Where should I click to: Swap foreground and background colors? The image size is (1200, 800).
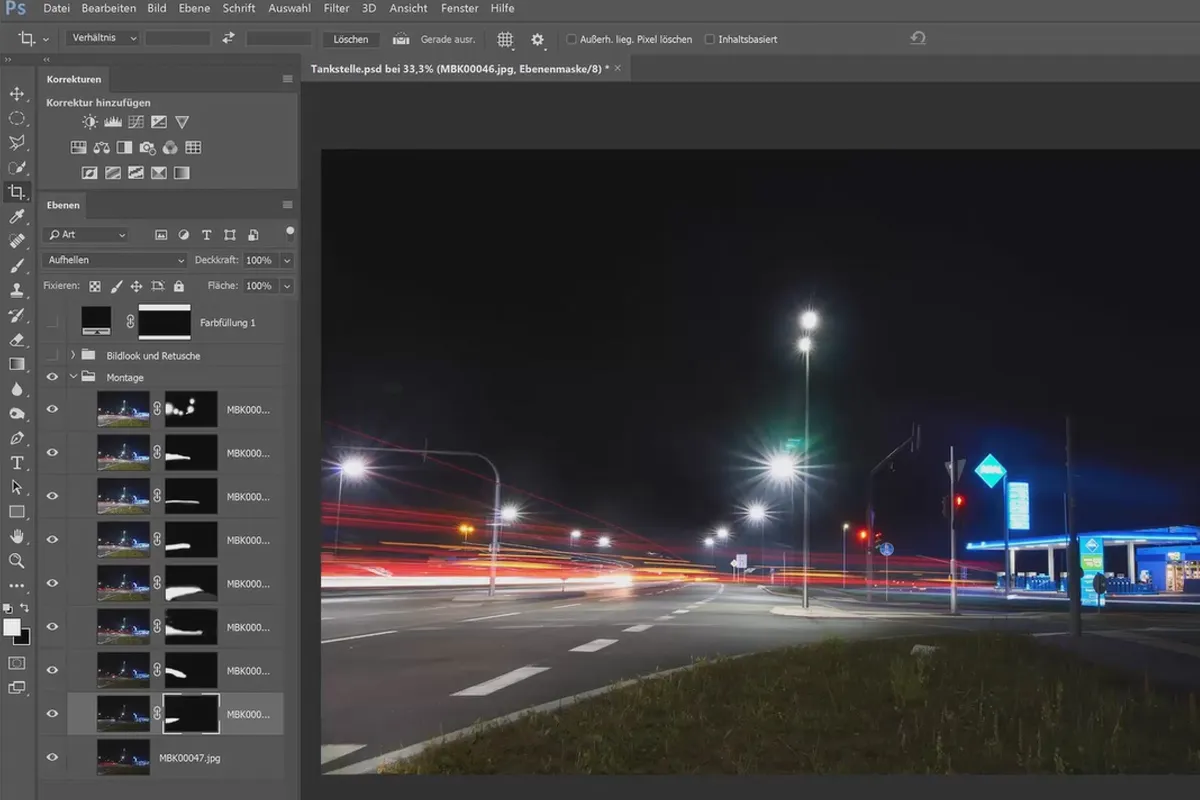tap(26, 607)
